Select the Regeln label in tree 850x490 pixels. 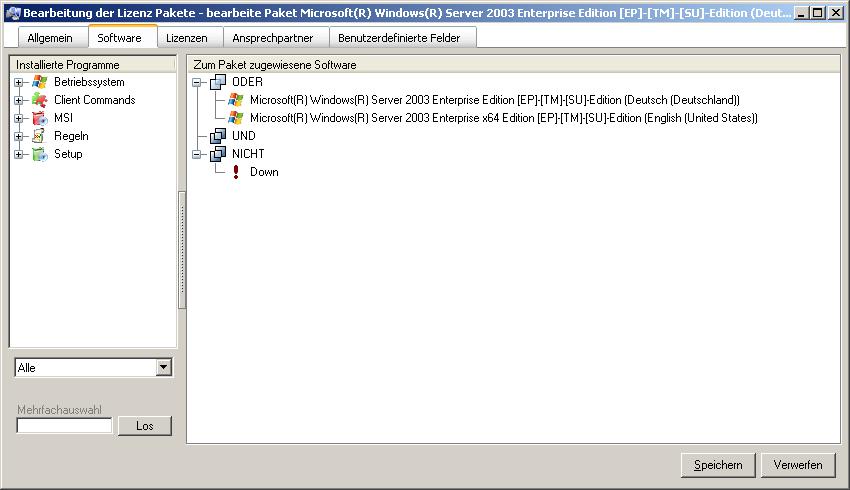pos(71,136)
